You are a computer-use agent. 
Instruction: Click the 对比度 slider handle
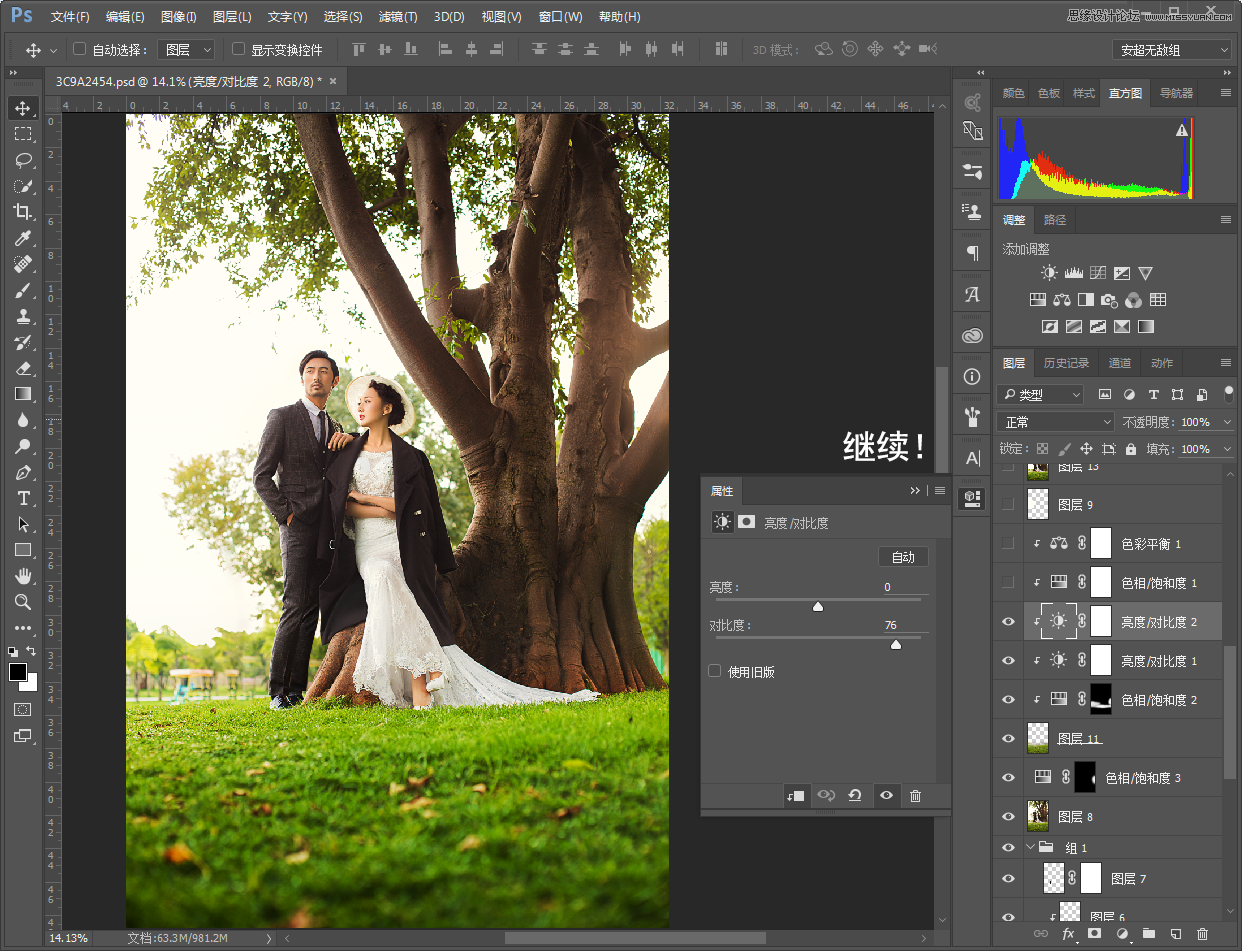pos(896,645)
